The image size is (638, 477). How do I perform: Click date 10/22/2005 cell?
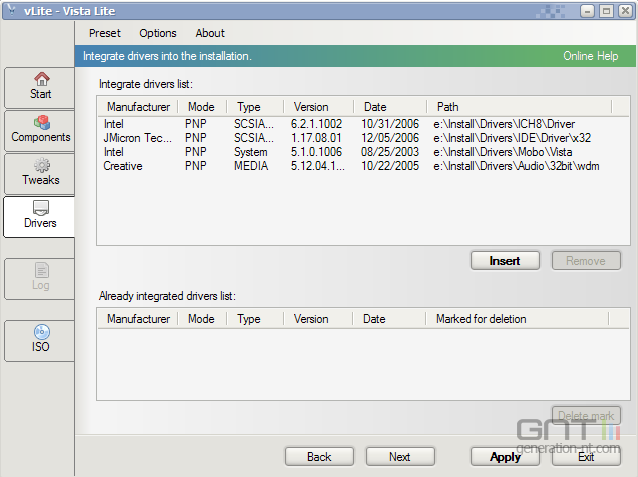(390, 166)
